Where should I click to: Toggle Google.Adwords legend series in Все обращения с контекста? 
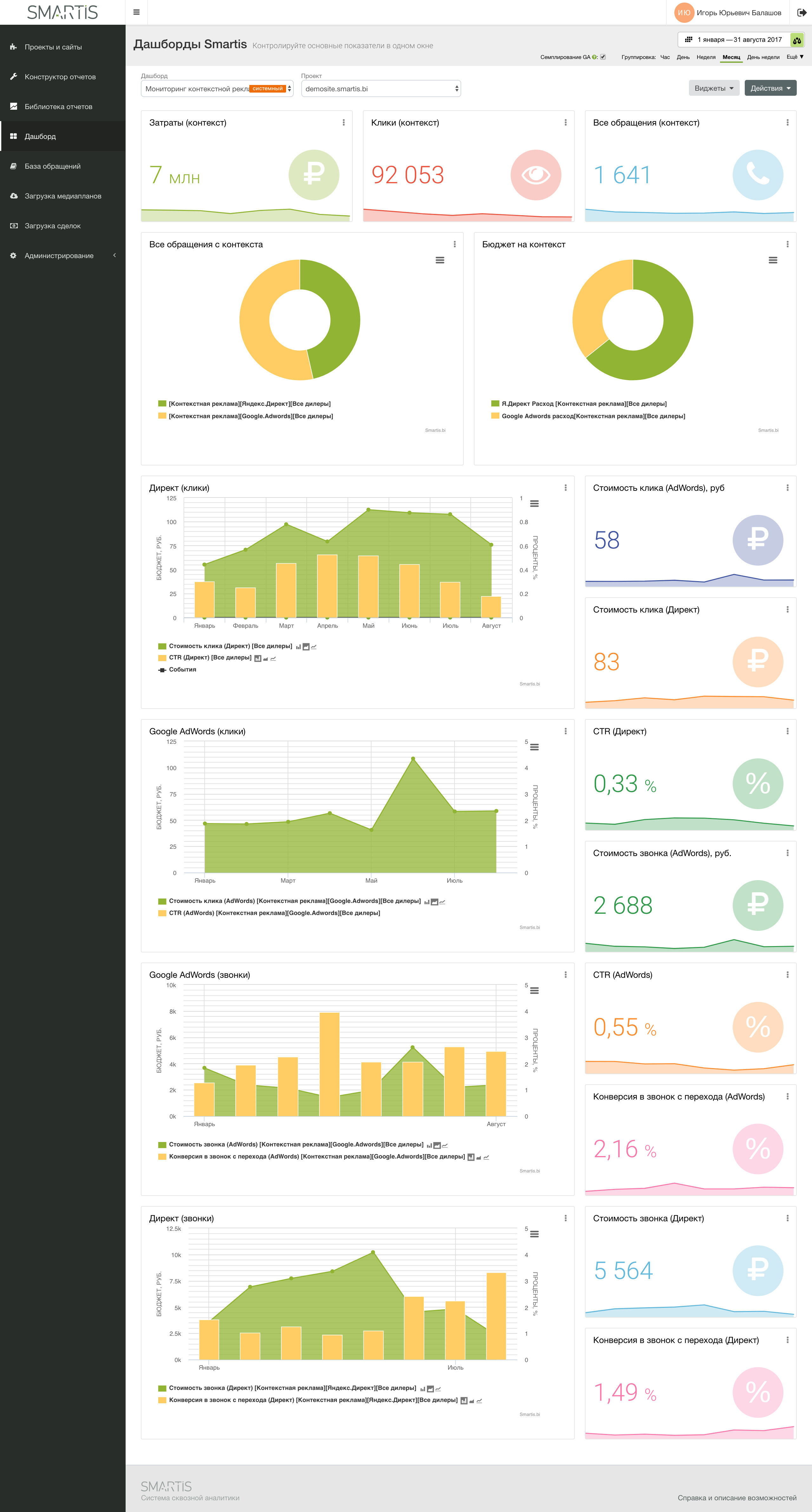[x=250, y=416]
